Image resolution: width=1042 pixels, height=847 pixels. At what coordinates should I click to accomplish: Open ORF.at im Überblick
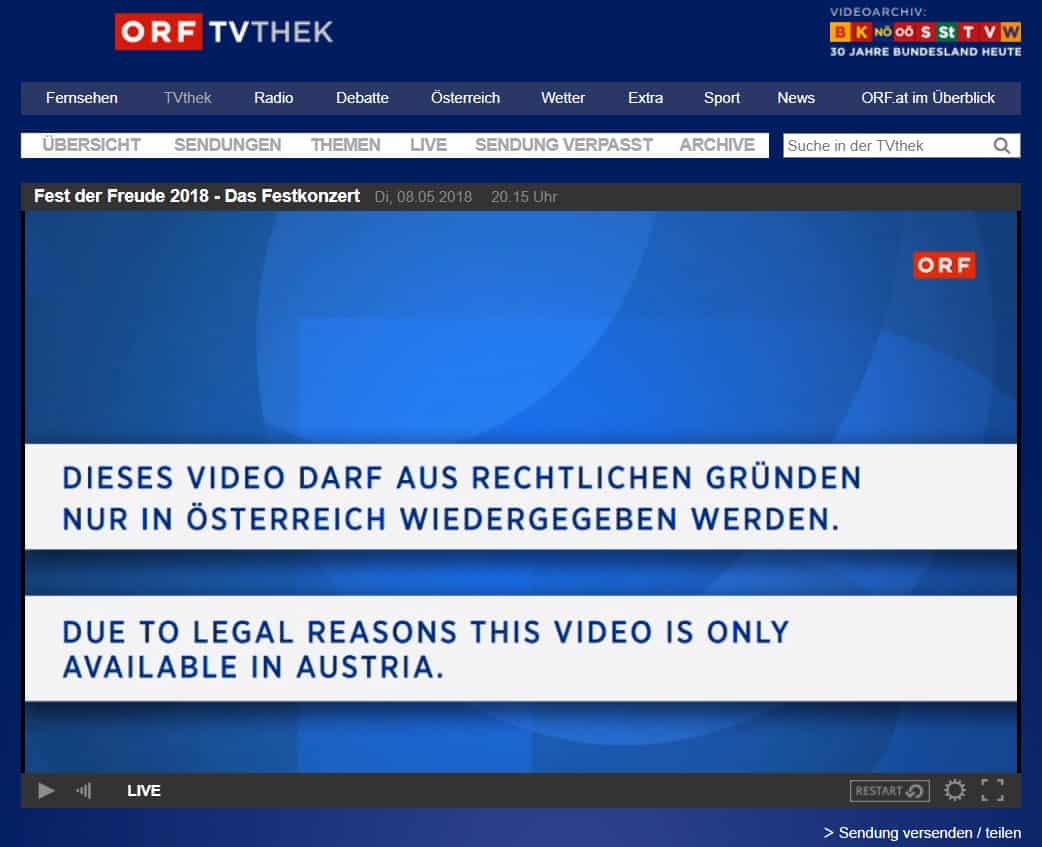coord(928,98)
